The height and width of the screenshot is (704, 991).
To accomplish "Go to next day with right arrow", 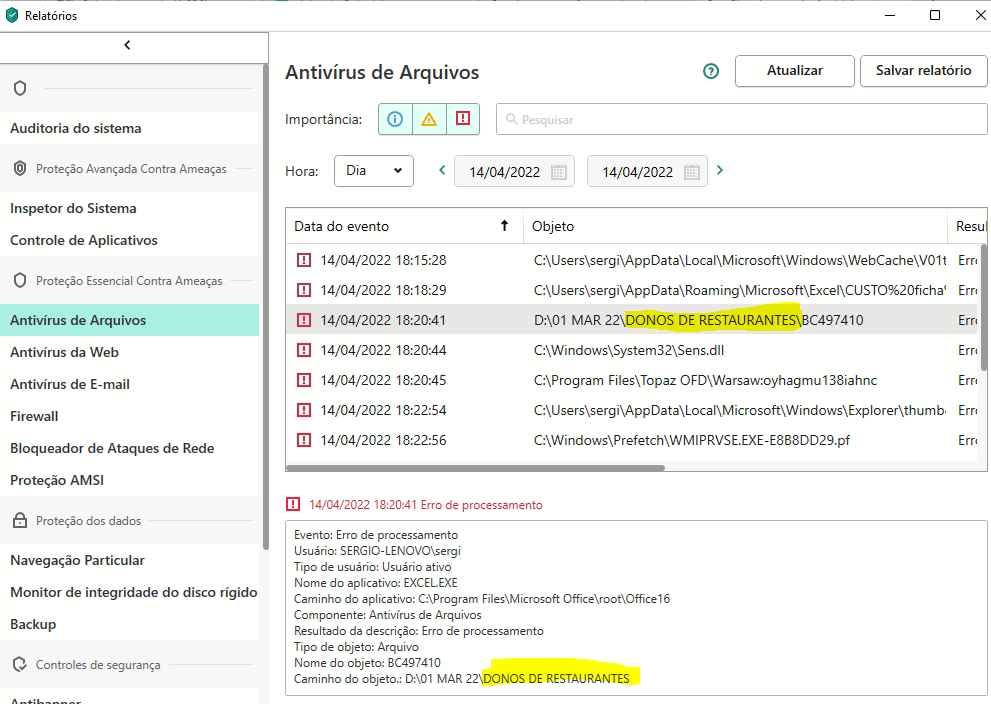I will click(x=720, y=170).
